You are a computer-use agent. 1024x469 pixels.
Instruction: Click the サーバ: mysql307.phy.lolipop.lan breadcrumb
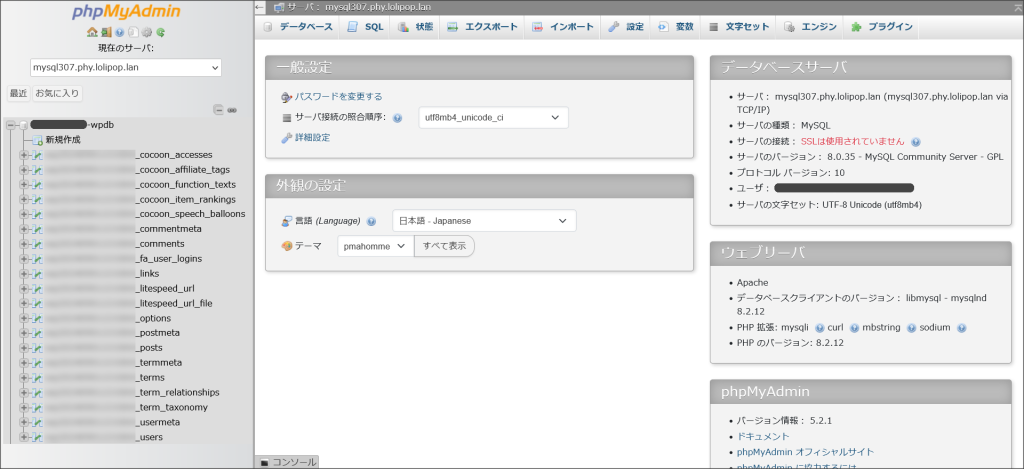point(359,7)
